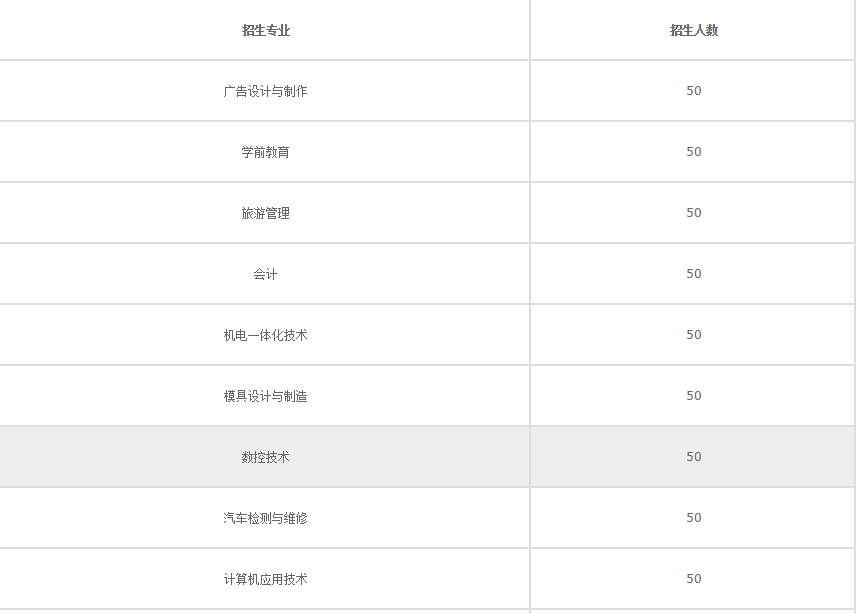Select the highlighted 数控技术 row label
The height and width of the screenshot is (613, 860).
[x=265, y=457]
